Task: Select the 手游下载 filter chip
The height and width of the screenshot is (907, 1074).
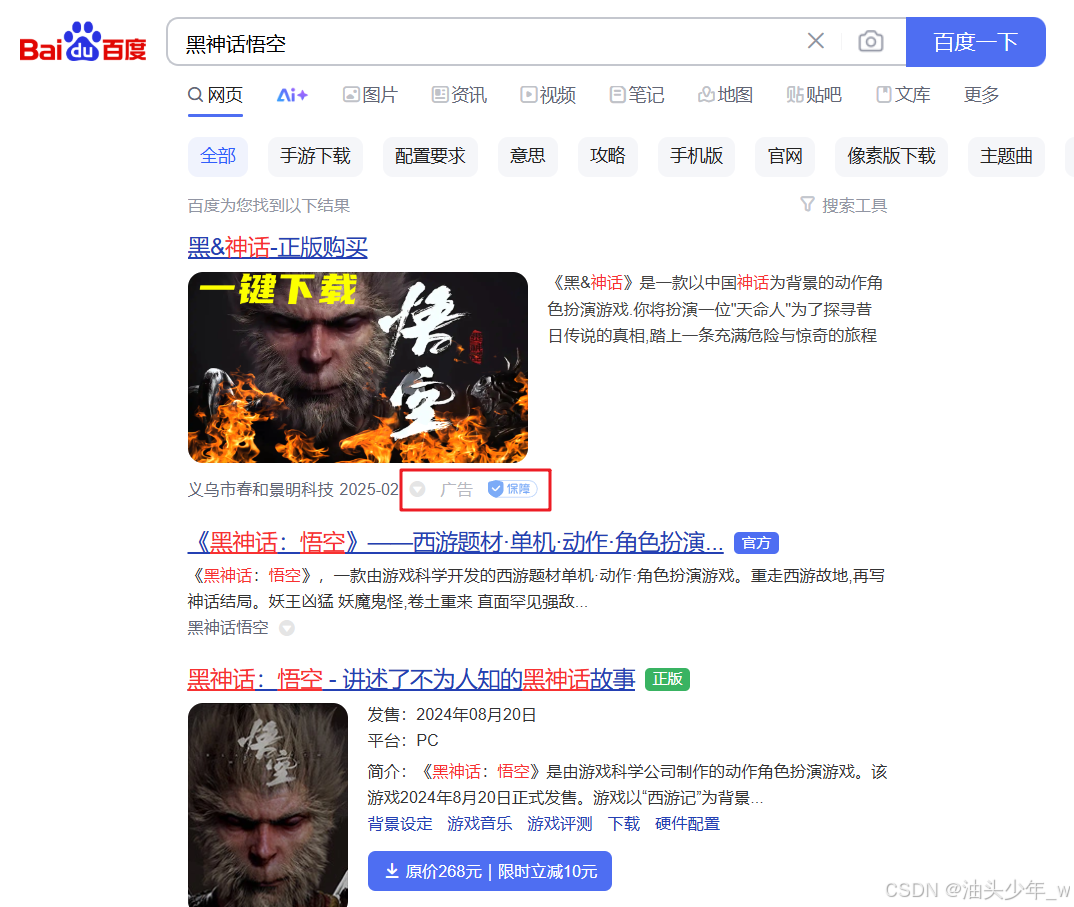Action: 315,156
